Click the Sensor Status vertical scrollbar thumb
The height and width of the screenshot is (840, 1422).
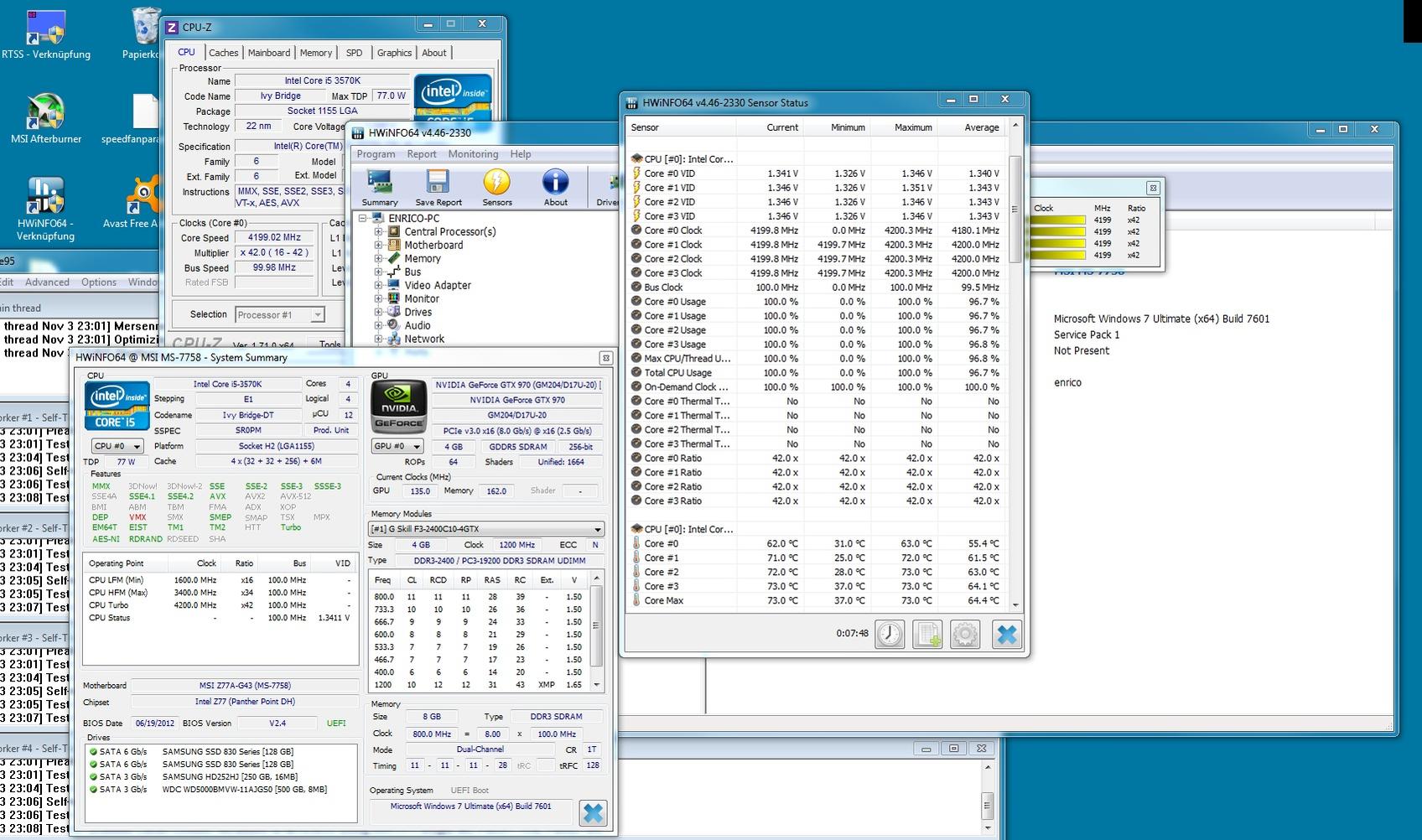[1015, 209]
